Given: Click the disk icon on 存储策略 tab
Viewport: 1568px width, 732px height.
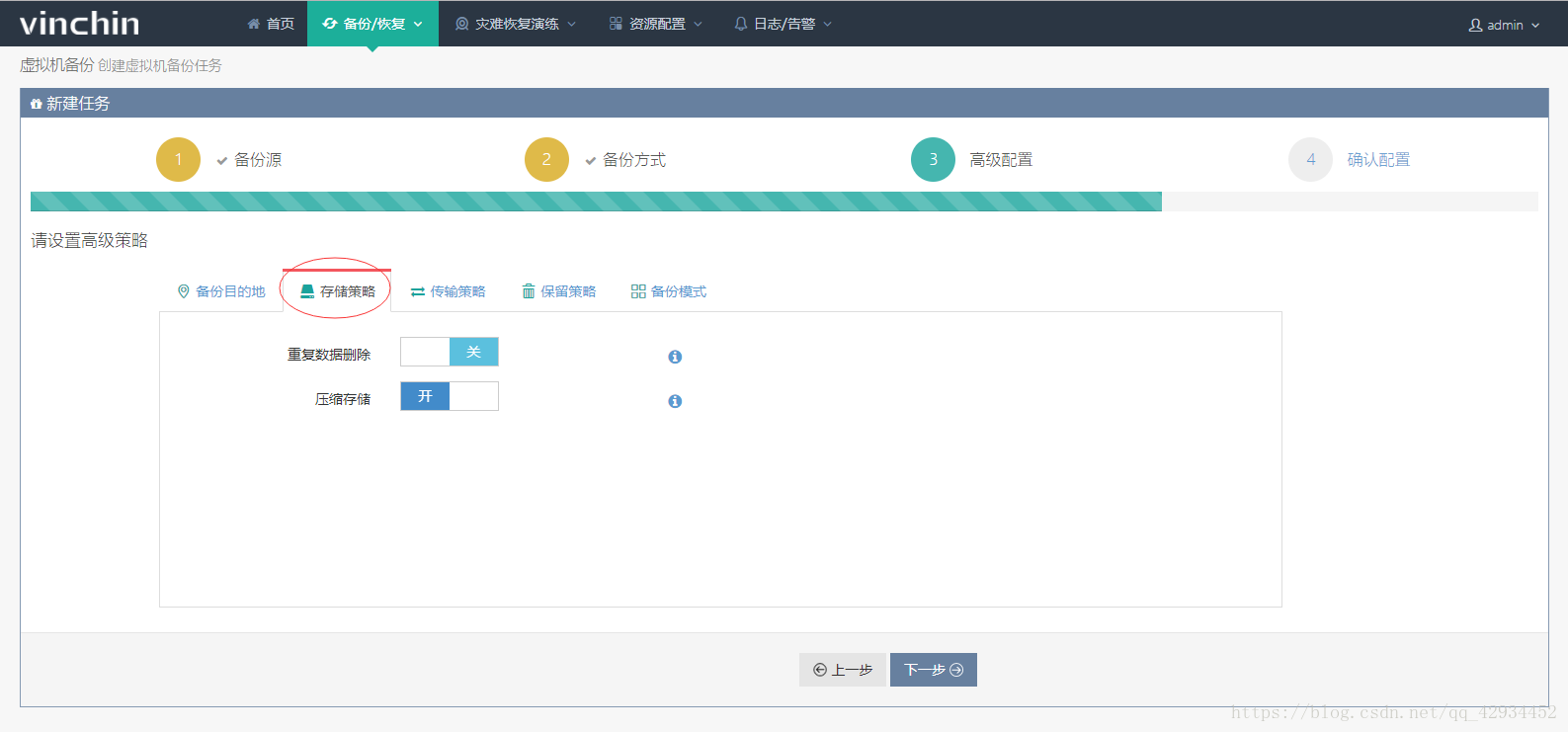Looking at the screenshot, I should coord(307,291).
